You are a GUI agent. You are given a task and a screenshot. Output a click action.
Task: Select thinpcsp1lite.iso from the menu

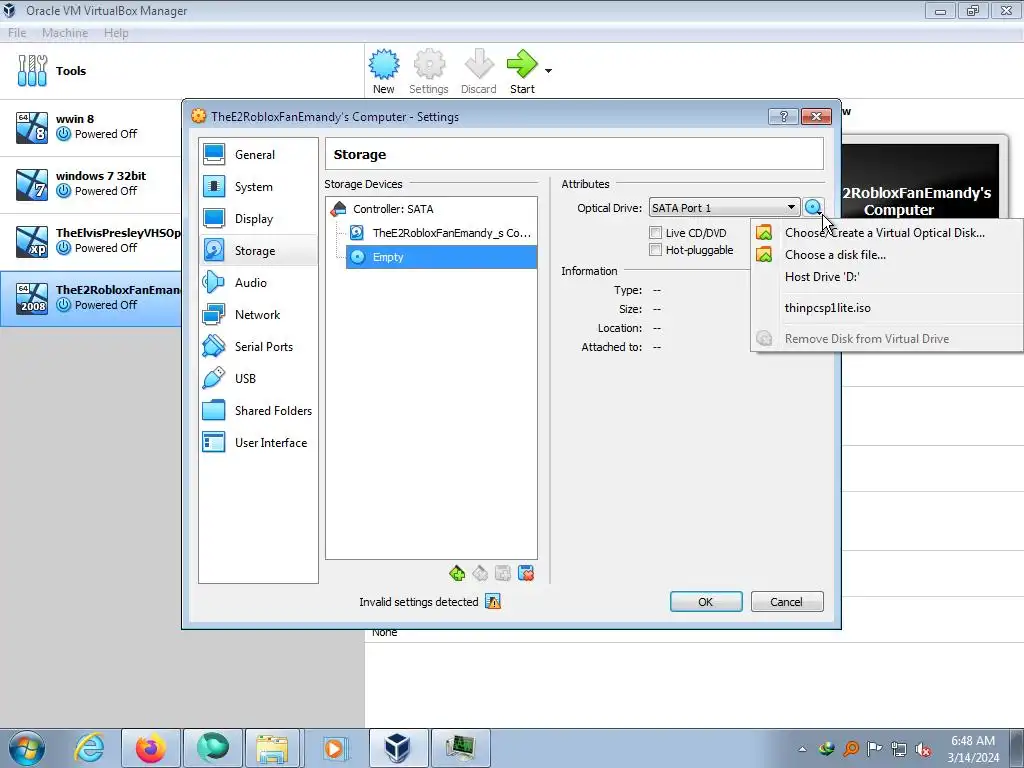[x=887, y=308]
